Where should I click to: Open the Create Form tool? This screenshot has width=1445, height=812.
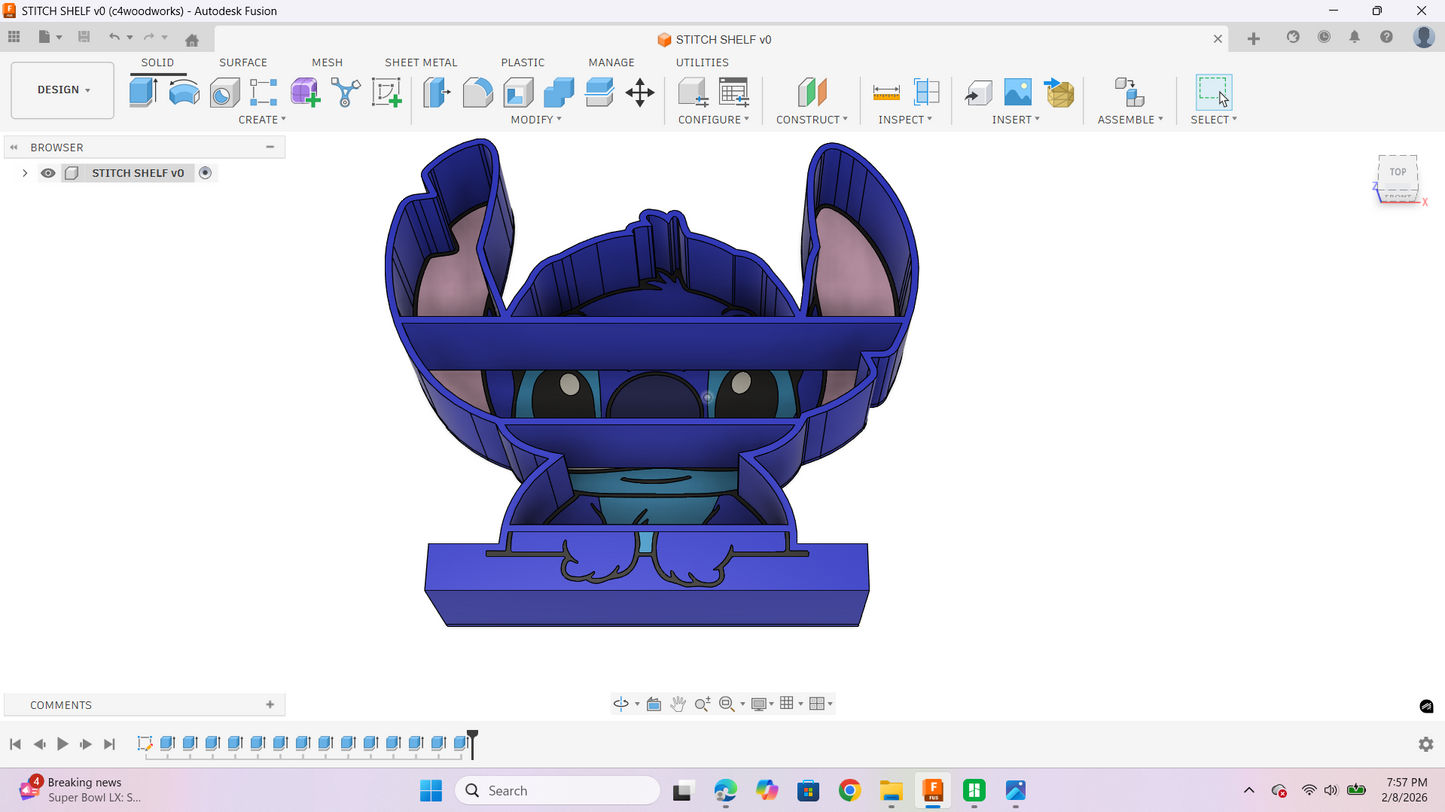(305, 92)
